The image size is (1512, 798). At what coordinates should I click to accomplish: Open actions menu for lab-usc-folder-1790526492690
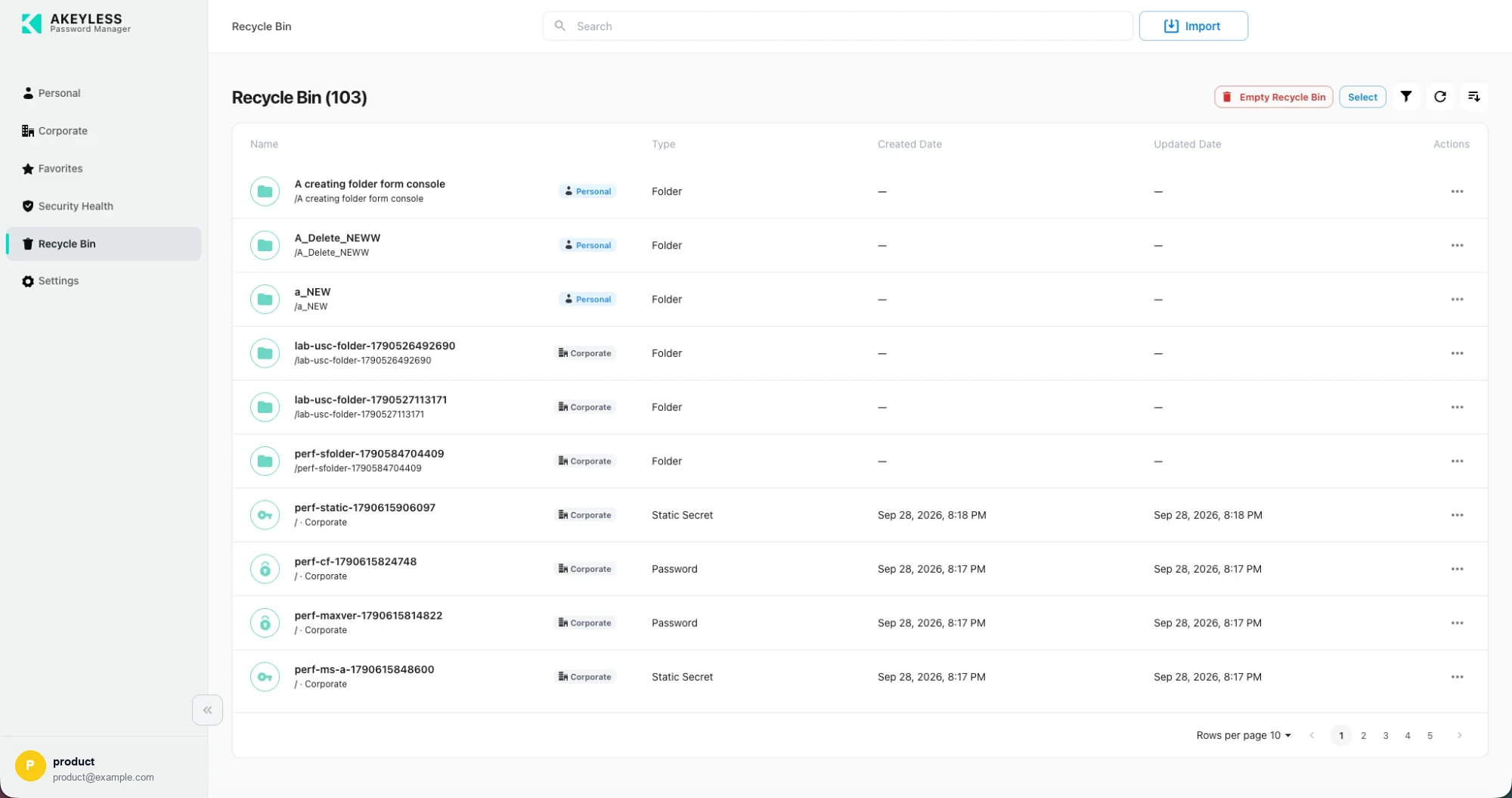click(1457, 353)
